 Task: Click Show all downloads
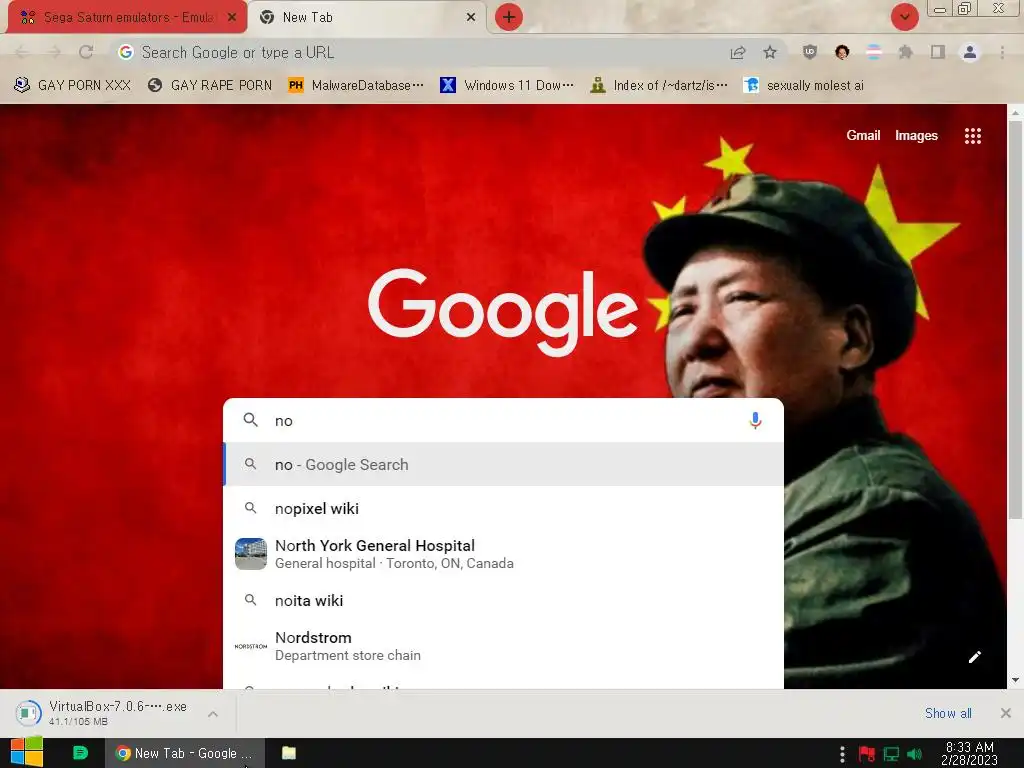(x=948, y=713)
